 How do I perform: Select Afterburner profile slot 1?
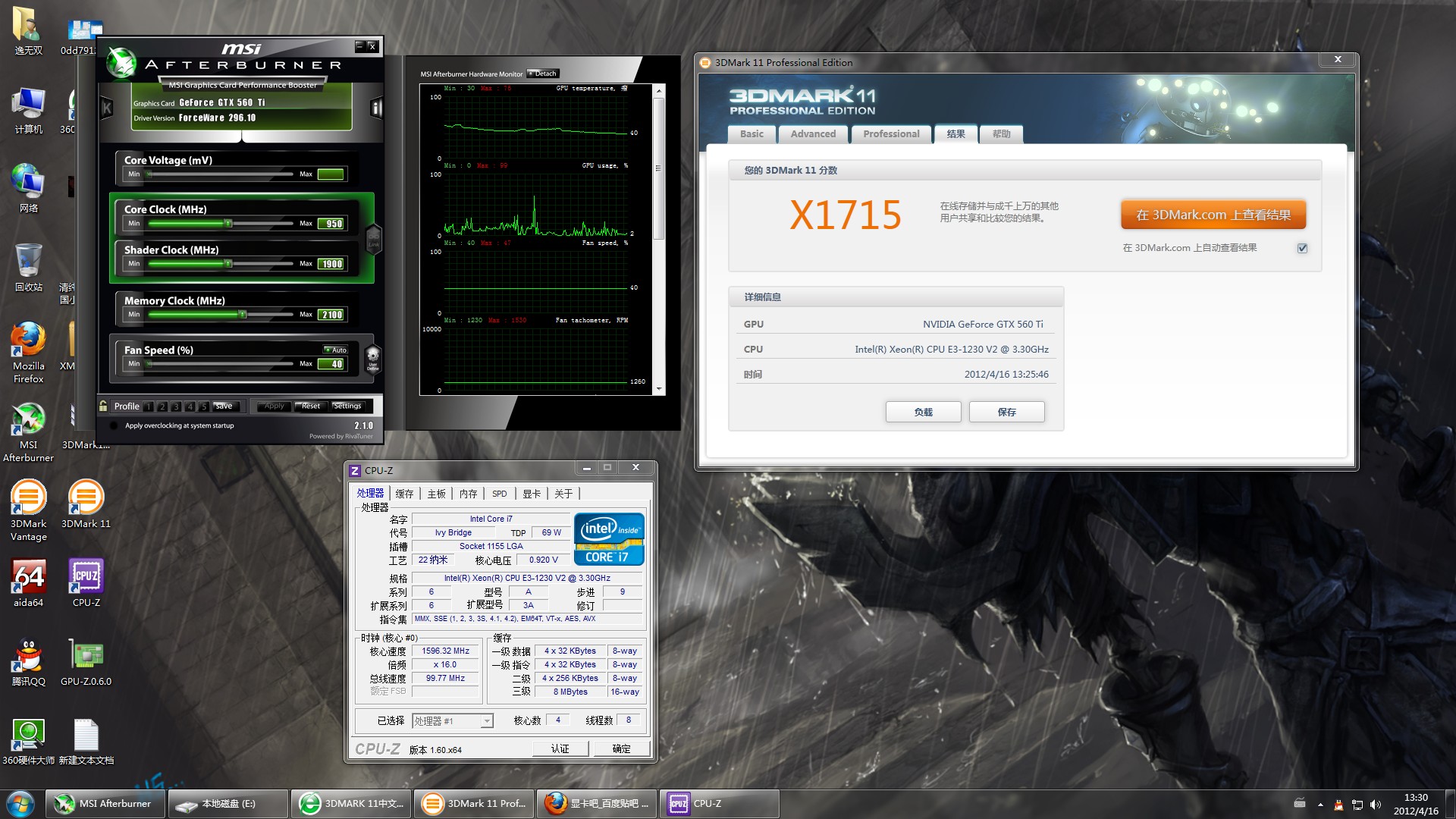[149, 406]
